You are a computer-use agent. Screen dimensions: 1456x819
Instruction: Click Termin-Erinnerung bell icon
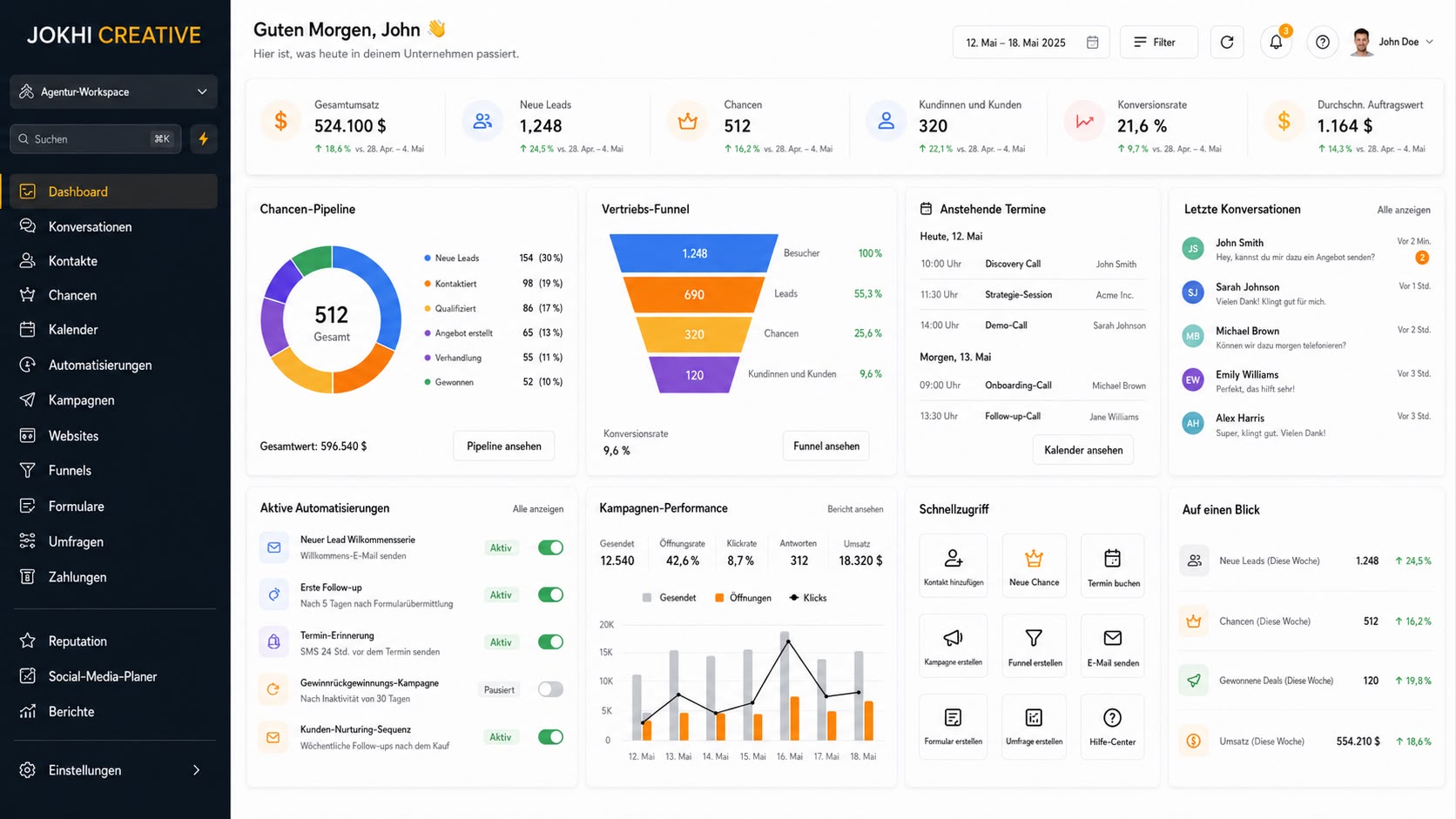273,641
